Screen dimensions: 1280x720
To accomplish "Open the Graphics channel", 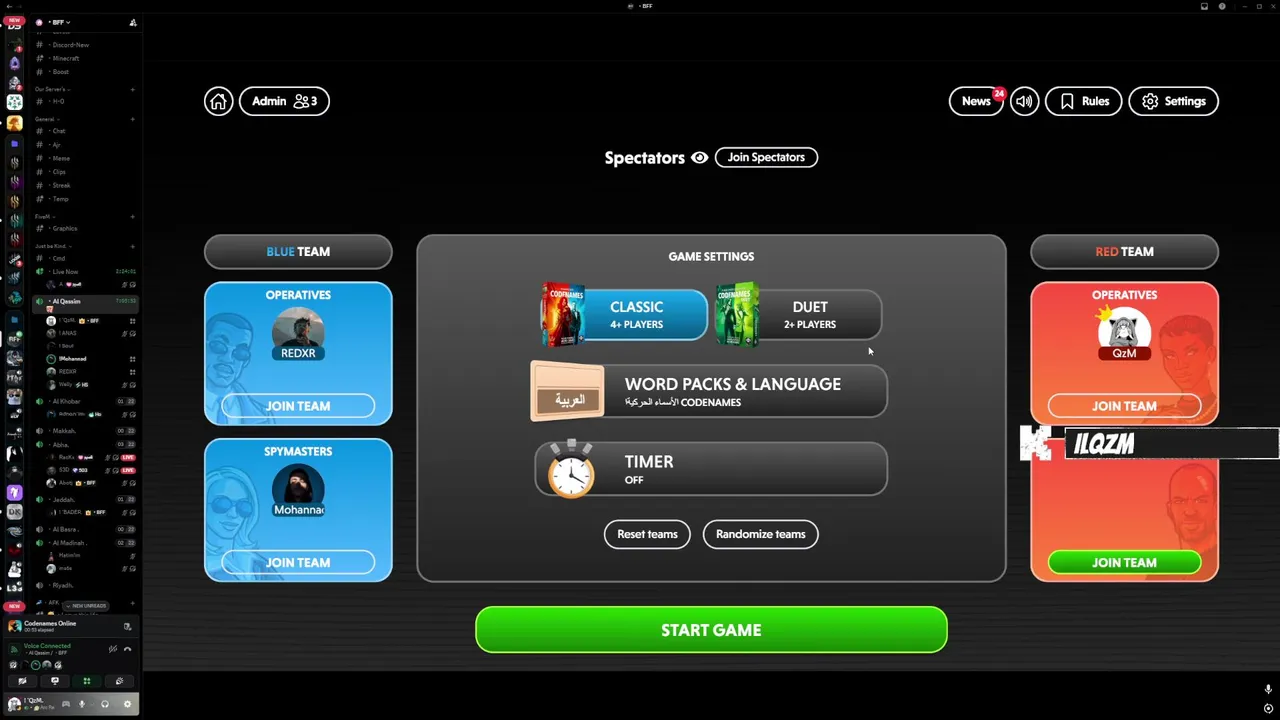I will coord(65,228).
